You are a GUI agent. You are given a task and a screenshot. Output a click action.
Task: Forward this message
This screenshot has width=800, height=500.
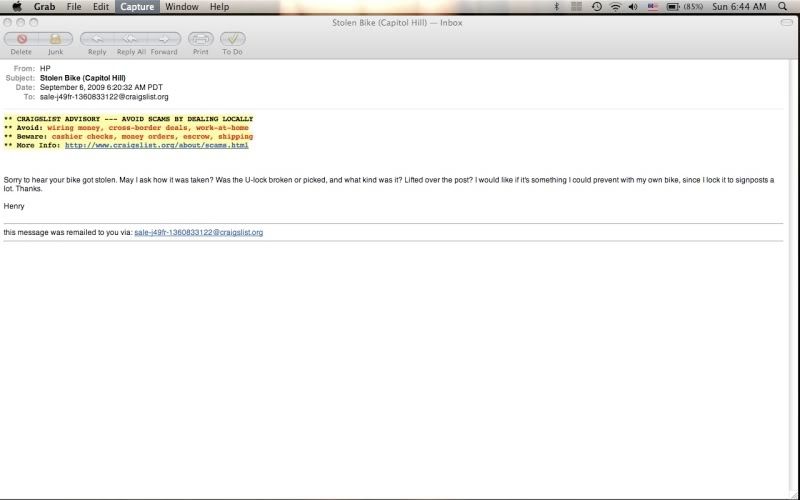164,39
